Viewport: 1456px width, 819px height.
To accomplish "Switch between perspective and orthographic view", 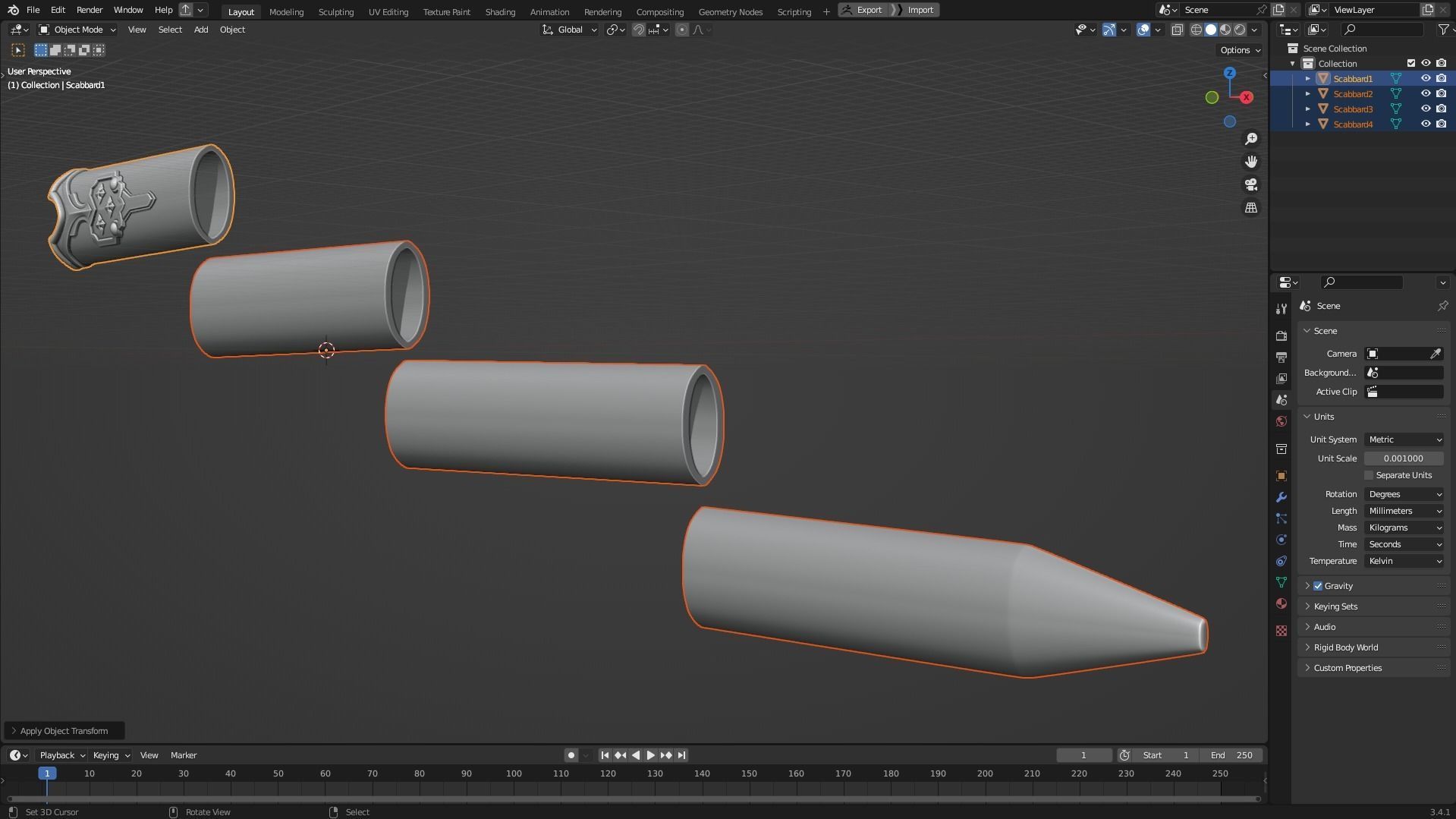I will pyautogui.click(x=1251, y=207).
